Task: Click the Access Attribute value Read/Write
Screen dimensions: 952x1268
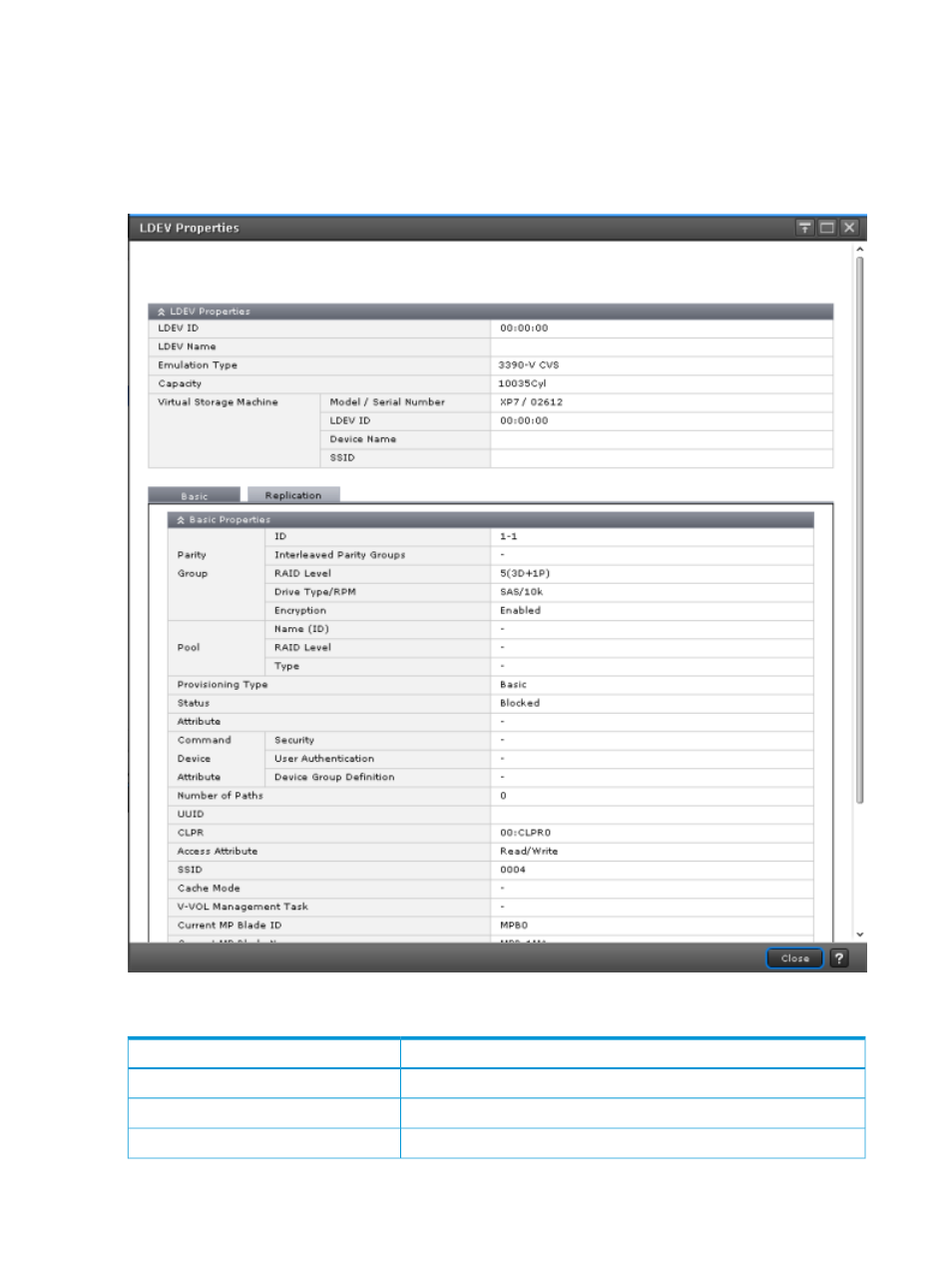Action: pos(529,852)
